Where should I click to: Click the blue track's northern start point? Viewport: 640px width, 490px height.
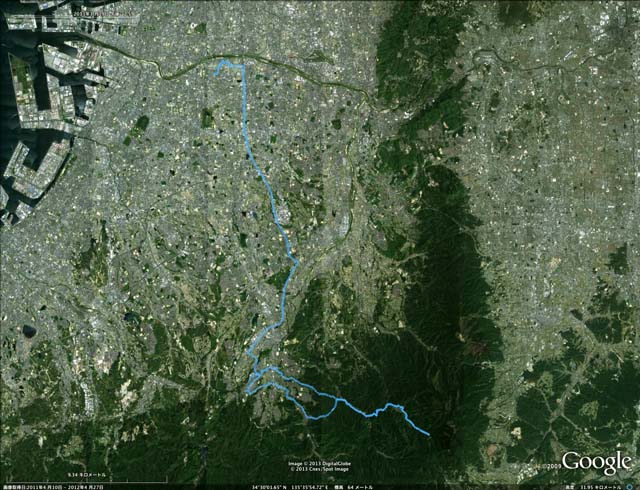(216, 74)
